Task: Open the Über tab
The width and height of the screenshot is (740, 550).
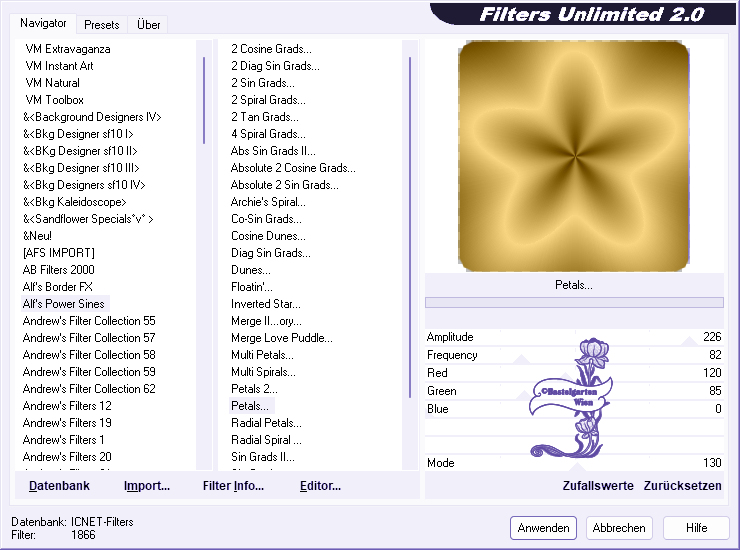Action: coord(148,25)
